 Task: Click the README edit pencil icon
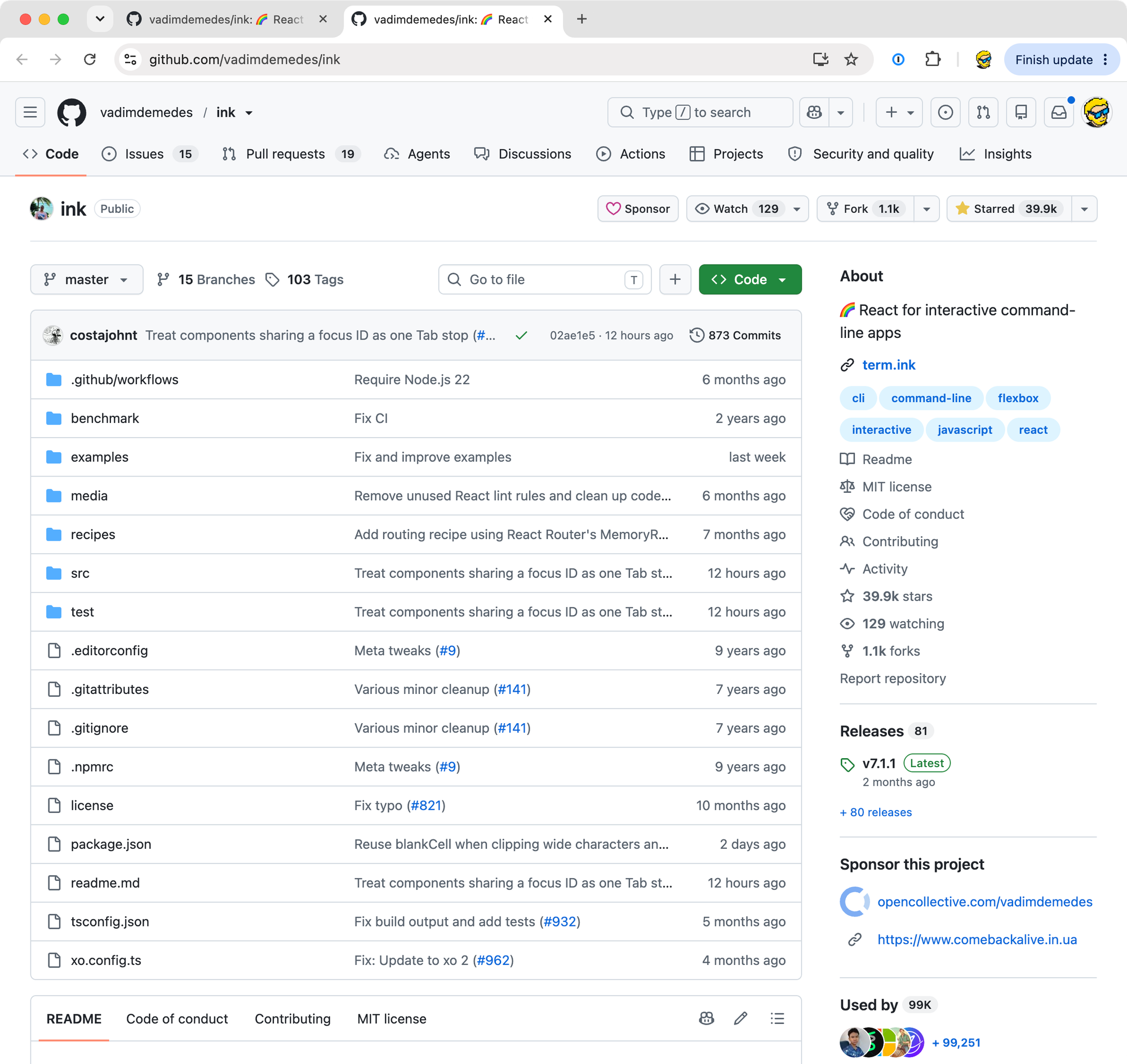(740, 1018)
